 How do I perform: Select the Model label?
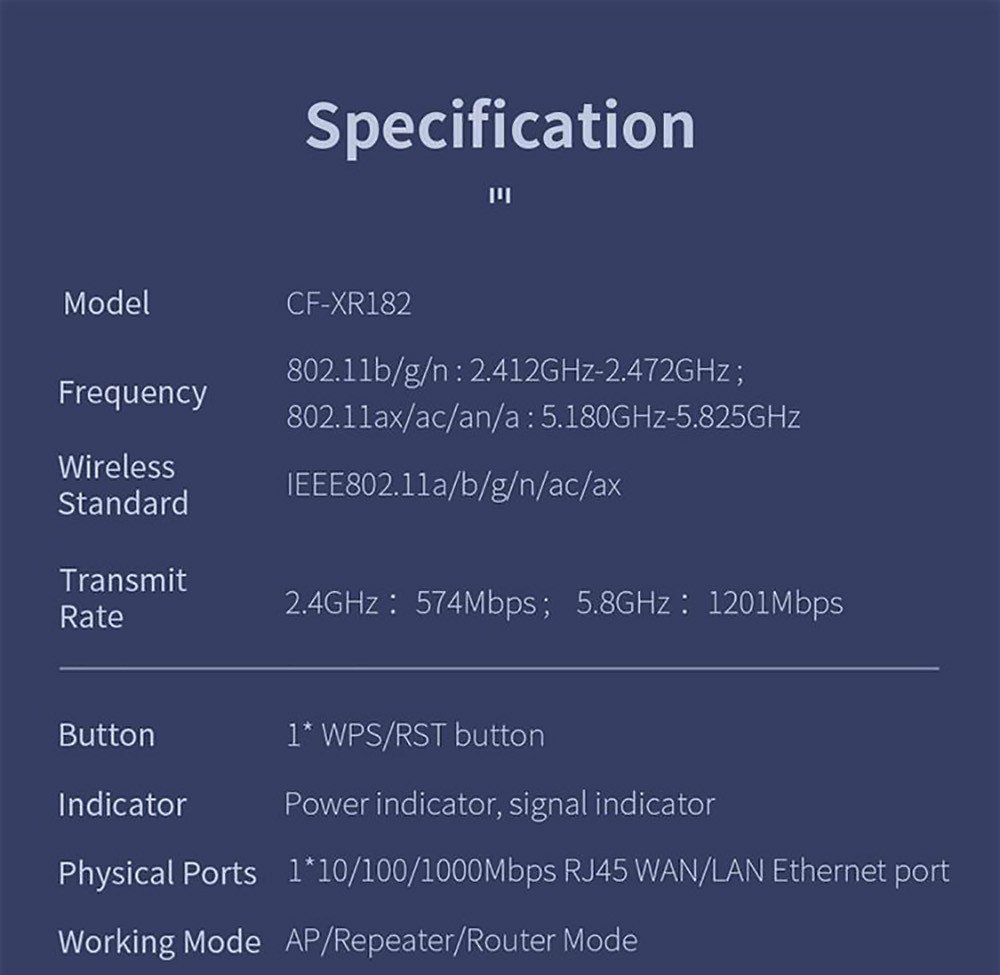tap(106, 303)
